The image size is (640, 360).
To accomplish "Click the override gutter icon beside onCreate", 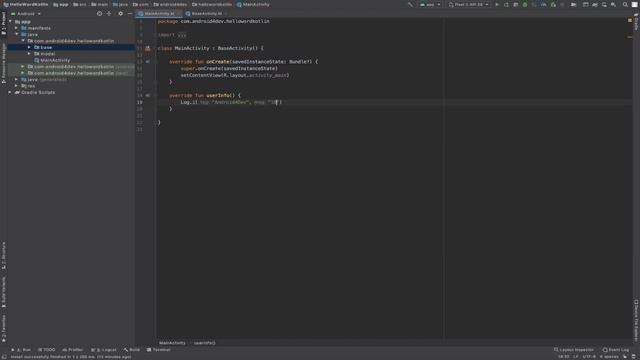I will click(x=148, y=62).
